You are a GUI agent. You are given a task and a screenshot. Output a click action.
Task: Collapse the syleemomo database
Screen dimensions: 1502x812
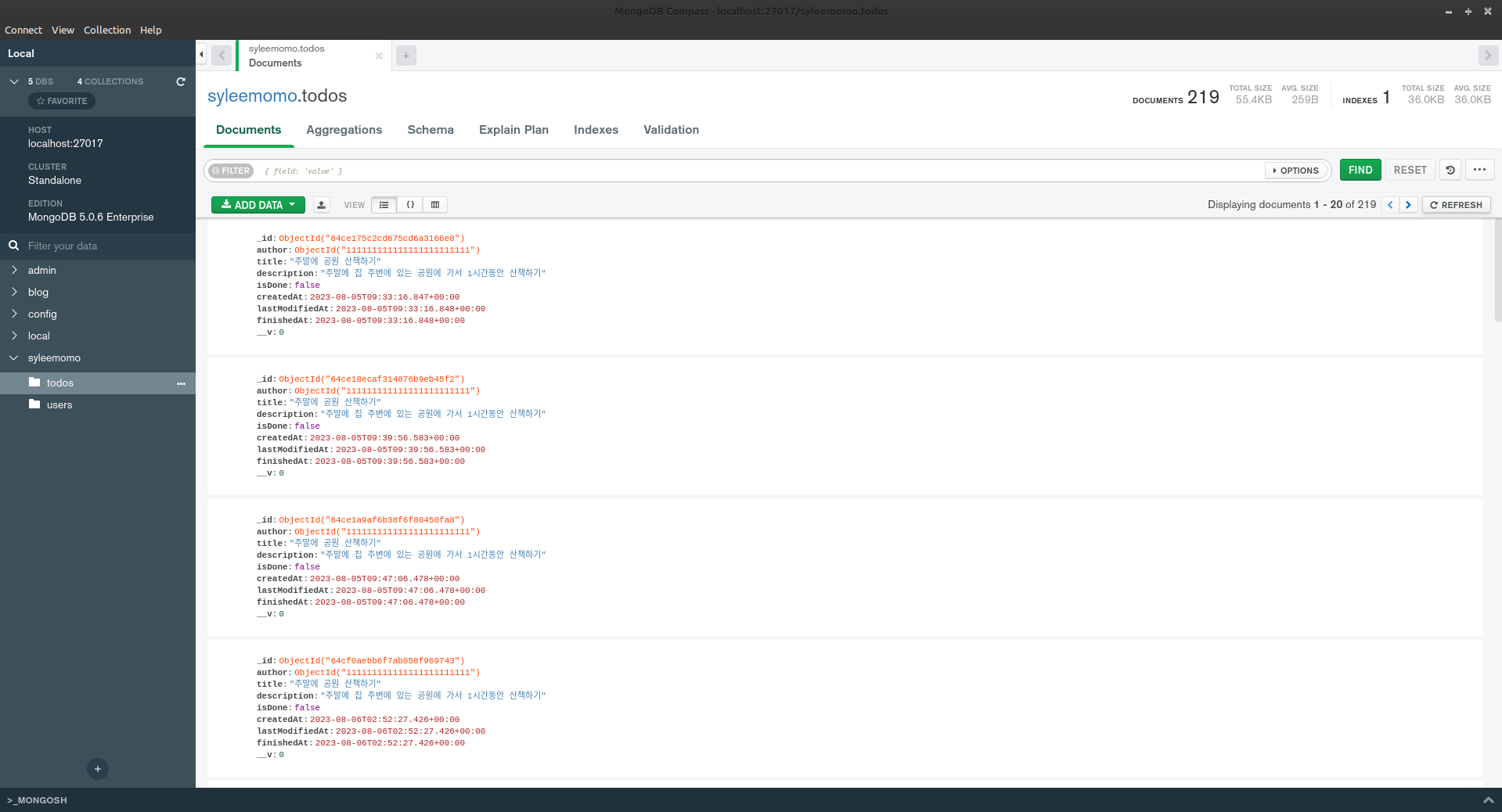14,357
